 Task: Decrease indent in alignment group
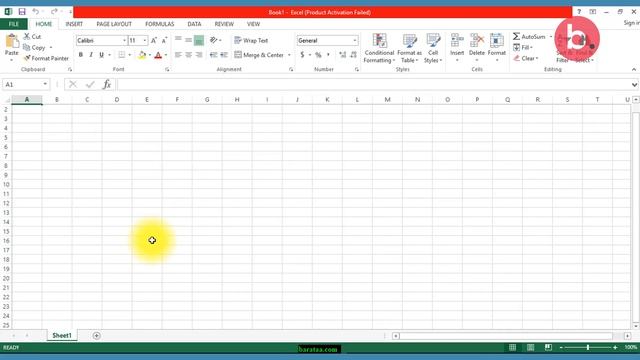pos(213,55)
